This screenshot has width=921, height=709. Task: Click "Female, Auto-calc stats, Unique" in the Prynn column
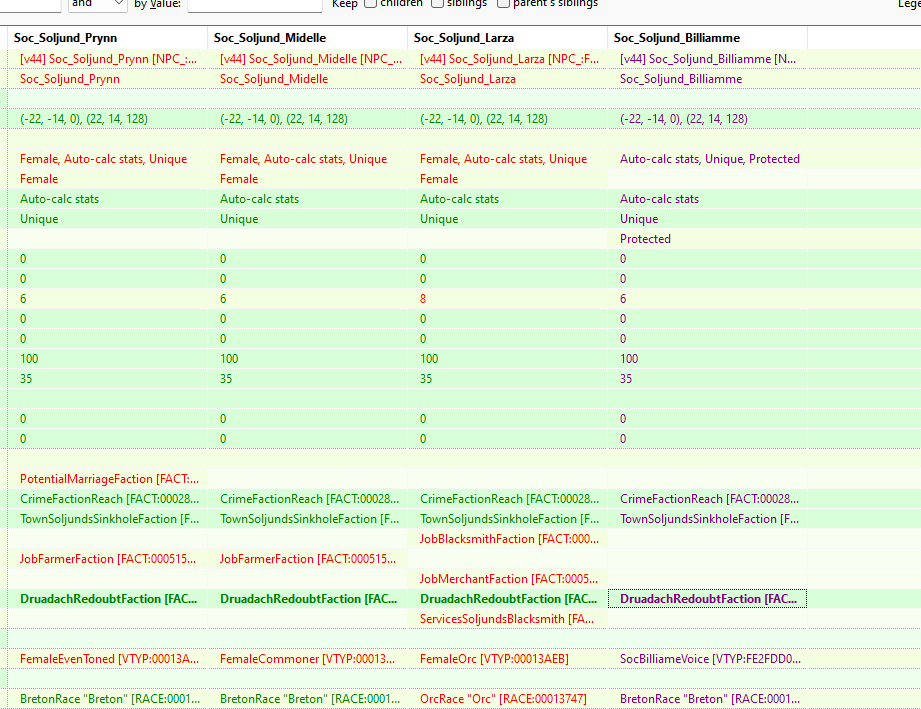coord(107,159)
